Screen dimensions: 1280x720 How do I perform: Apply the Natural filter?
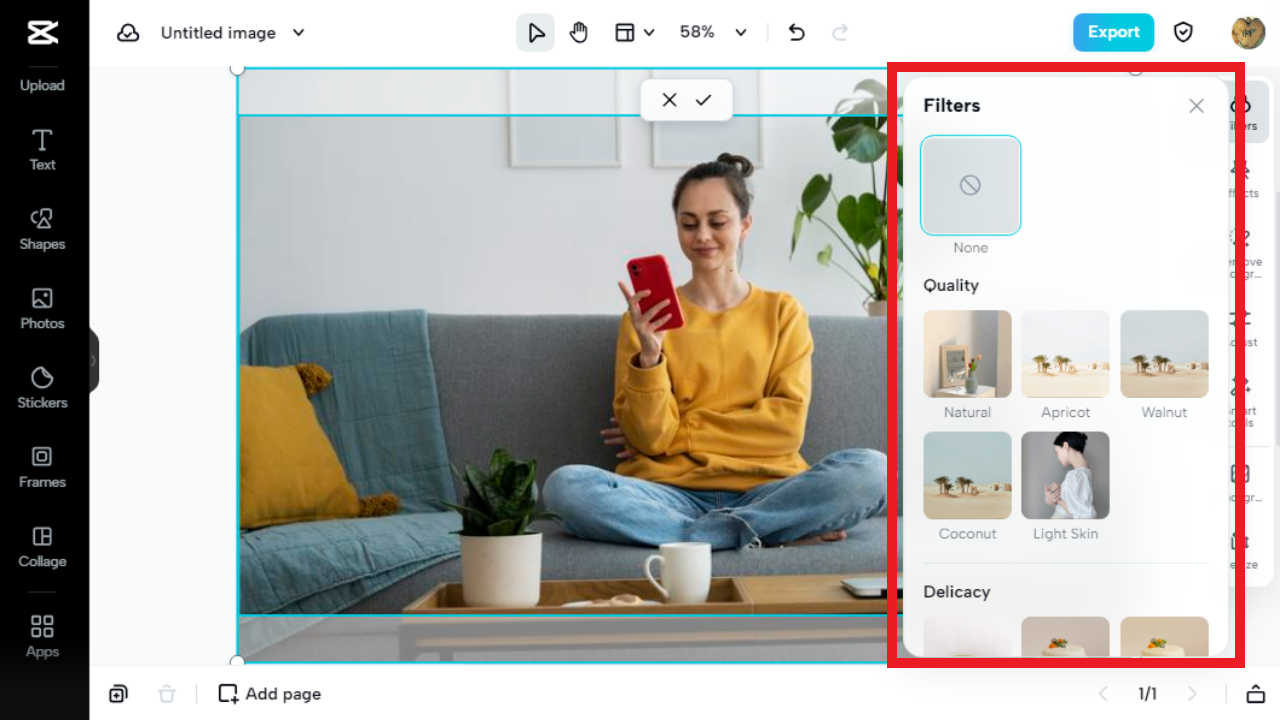pos(967,354)
